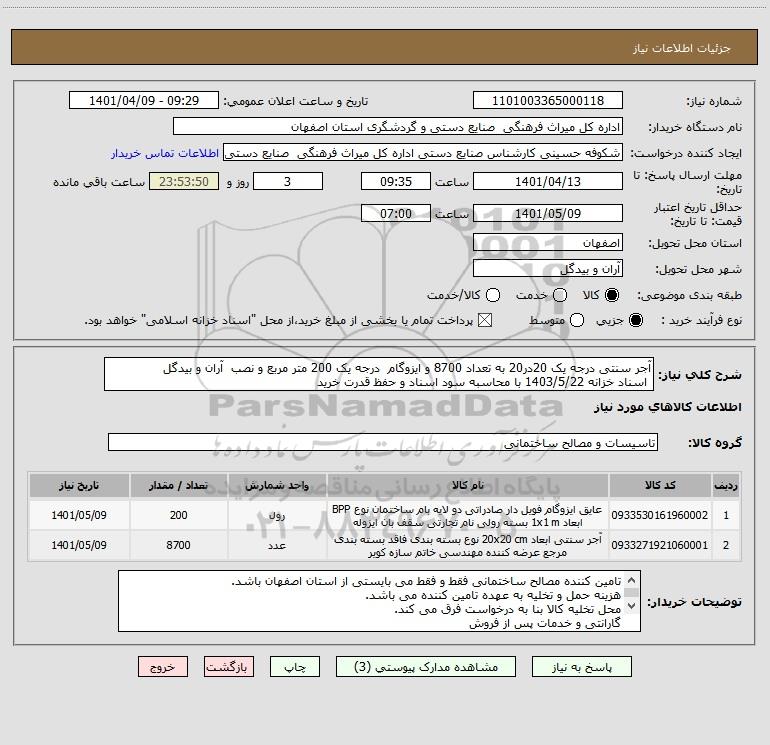The height and width of the screenshot is (745, 770).
Task: Click the واحد شمارش column header
Action: click(277, 485)
